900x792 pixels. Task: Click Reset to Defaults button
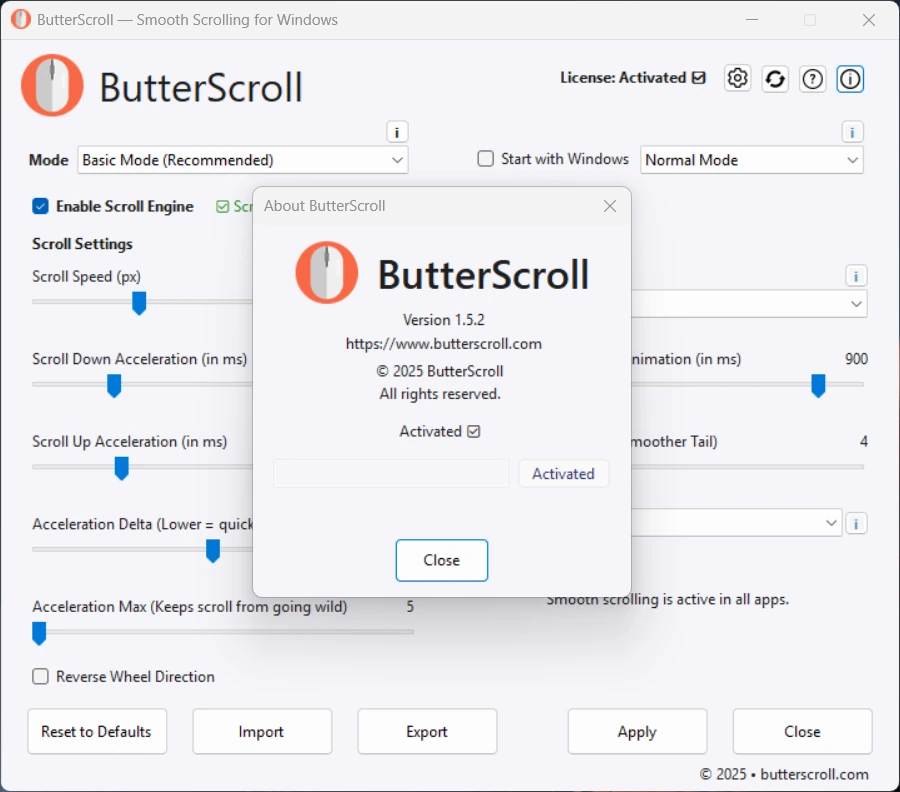(x=97, y=731)
